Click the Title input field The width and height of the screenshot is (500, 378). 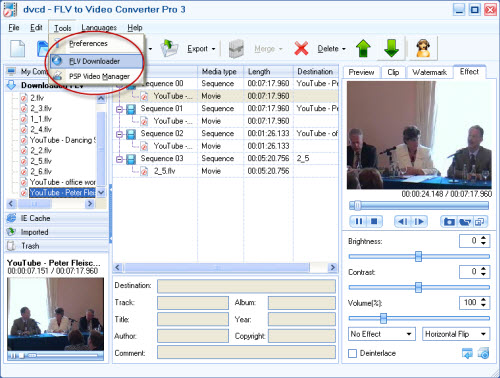193,319
